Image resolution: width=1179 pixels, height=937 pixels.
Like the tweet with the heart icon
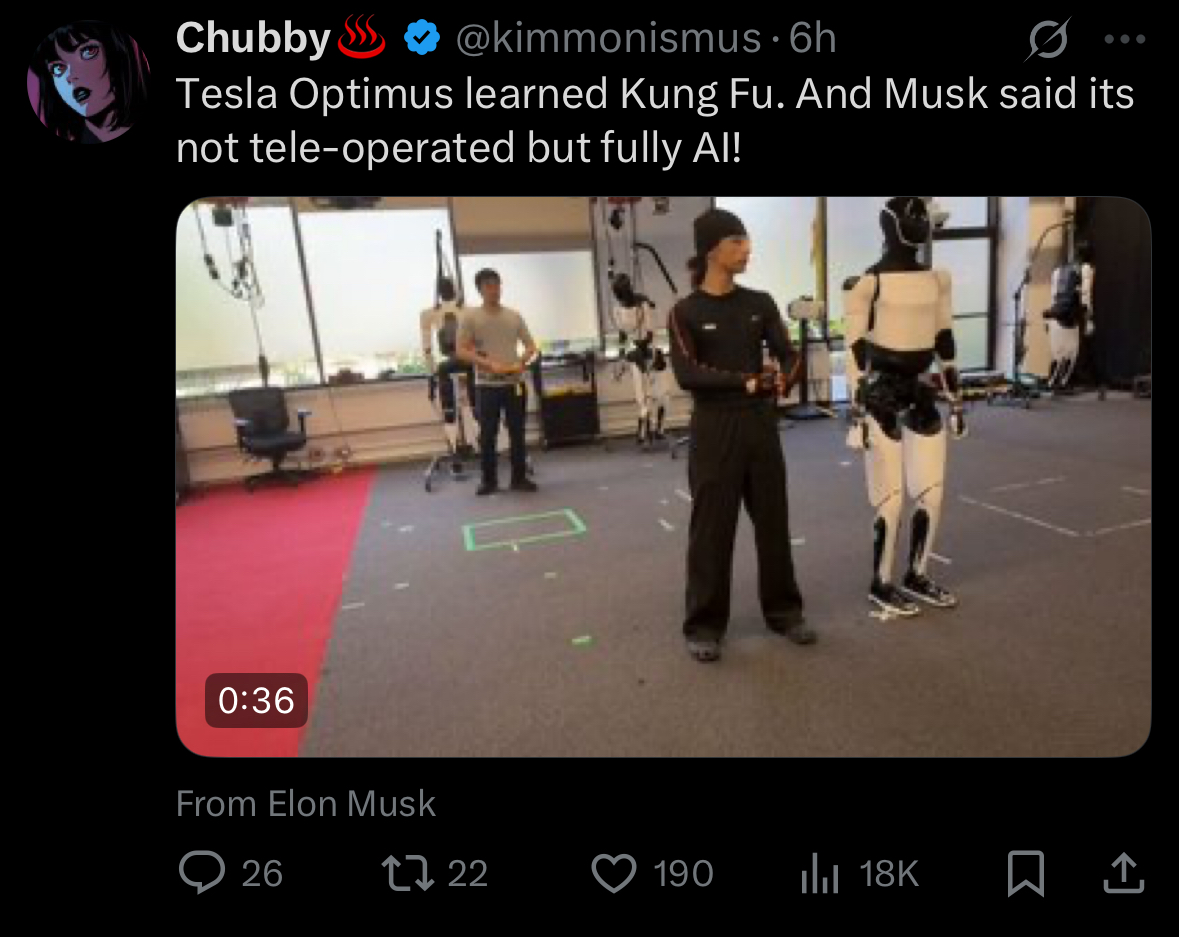pos(614,873)
